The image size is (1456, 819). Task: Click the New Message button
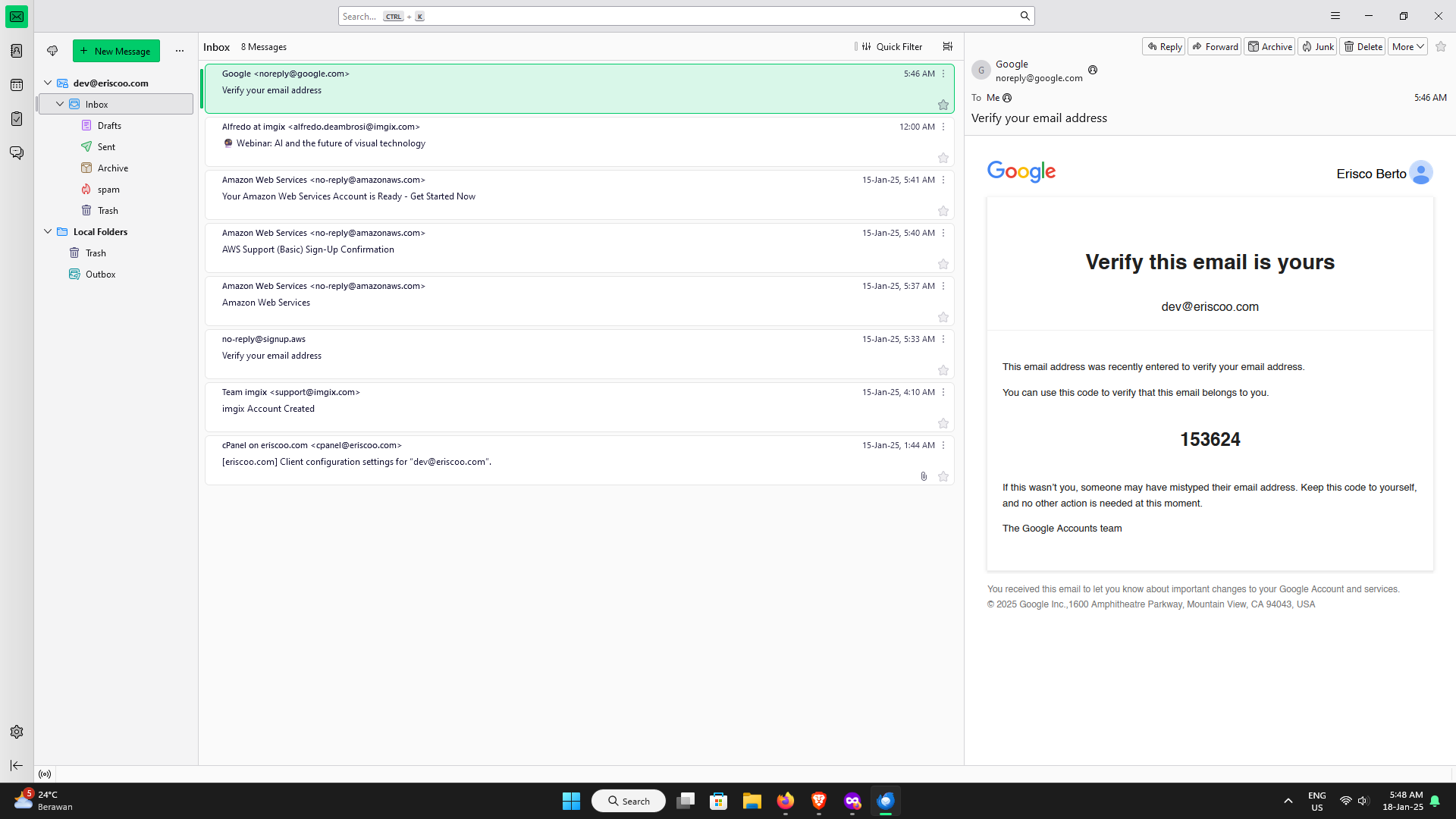[x=116, y=51]
